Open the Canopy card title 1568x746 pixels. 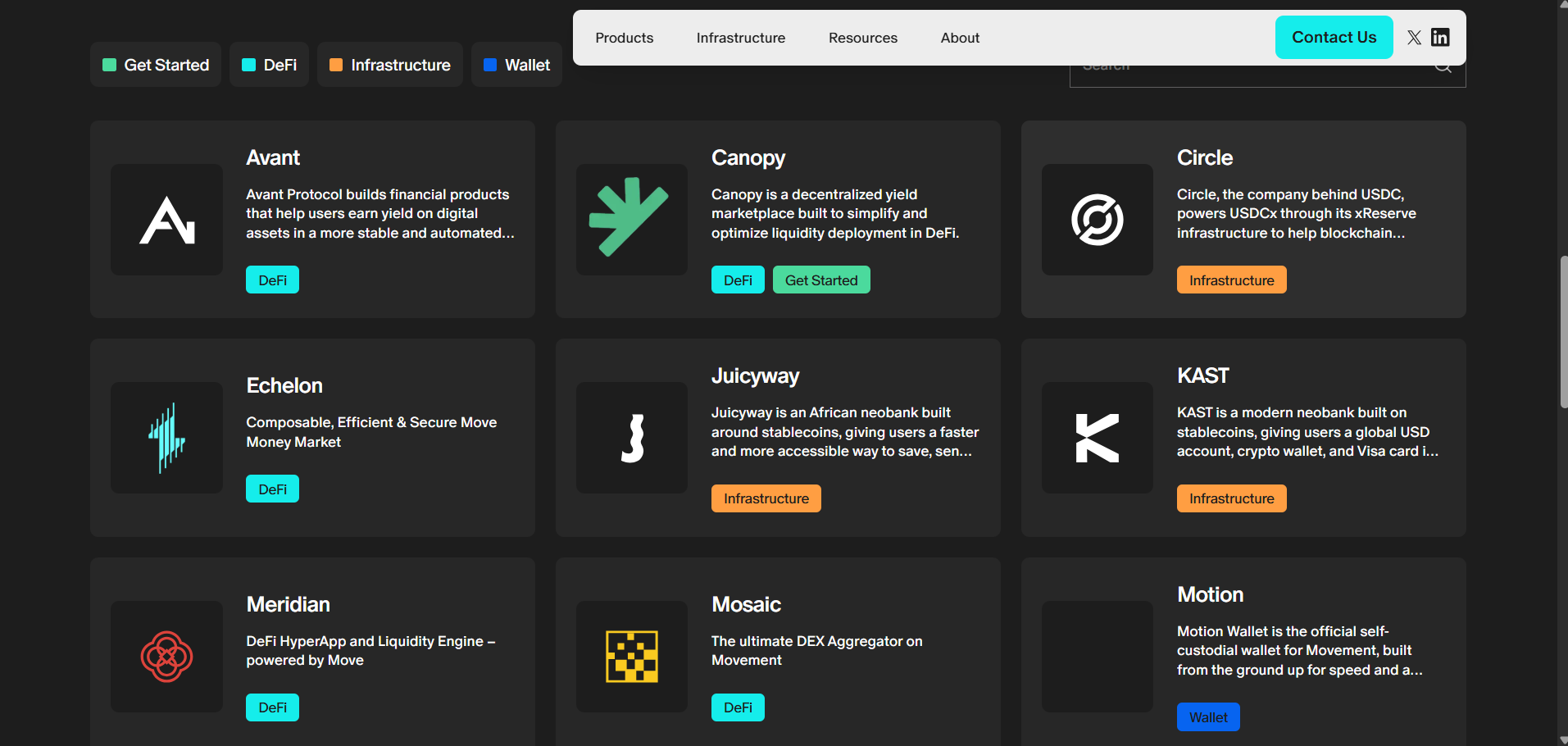[748, 157]
